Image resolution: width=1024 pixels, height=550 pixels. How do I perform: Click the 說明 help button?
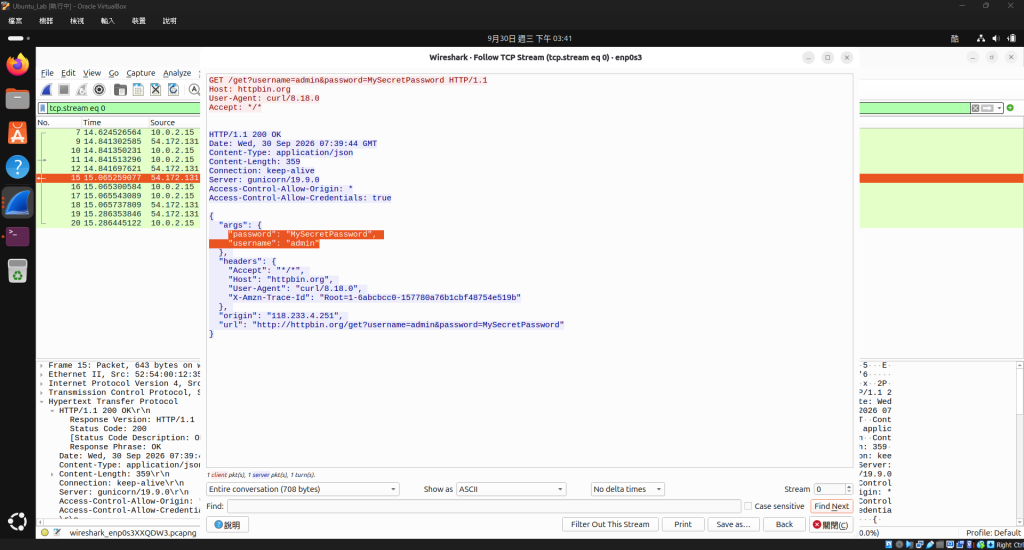click(227, 525)
